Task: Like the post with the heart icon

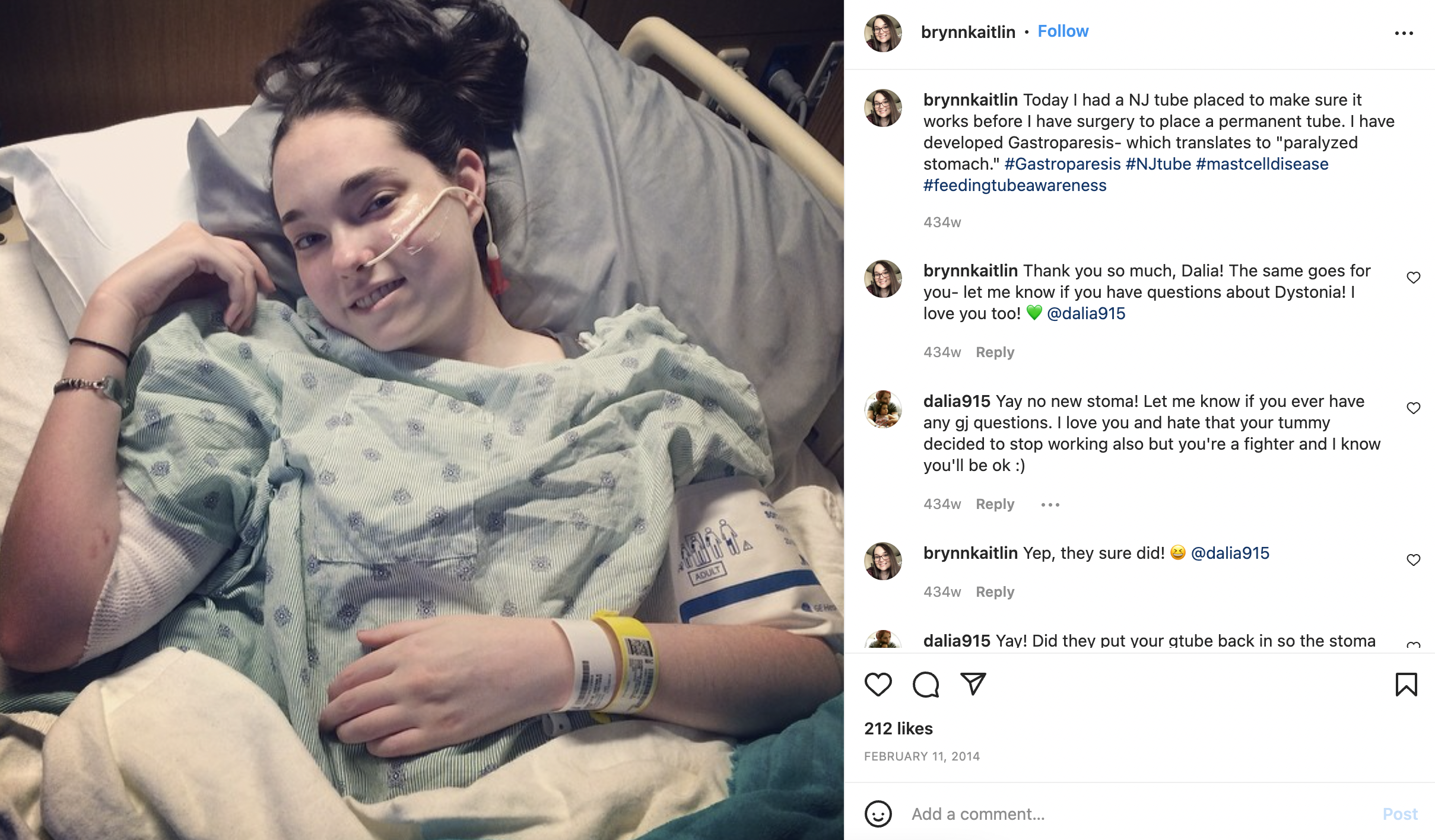Action: click(878, 684)
